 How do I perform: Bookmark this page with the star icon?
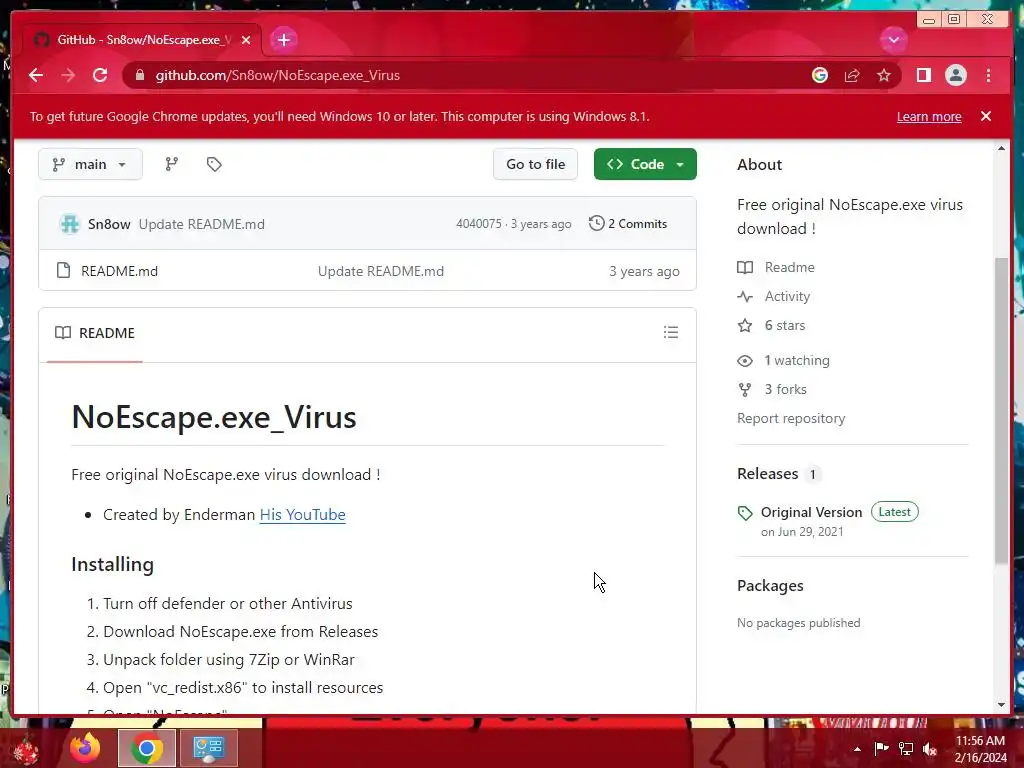pyautogui.click(x=884, y=75)
